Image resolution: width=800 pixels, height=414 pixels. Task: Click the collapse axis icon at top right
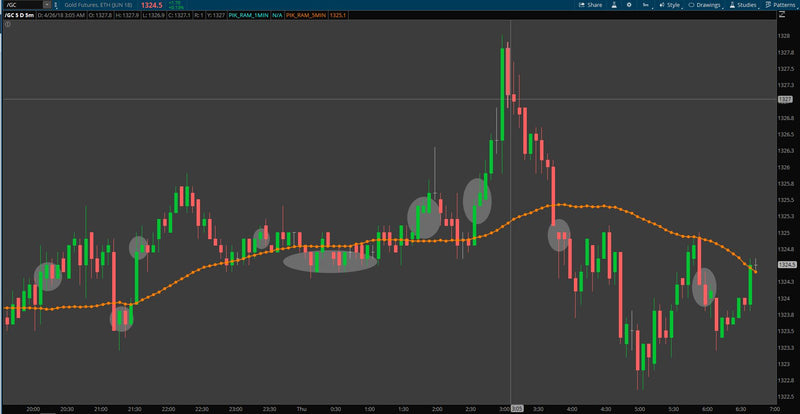(781, 15)
